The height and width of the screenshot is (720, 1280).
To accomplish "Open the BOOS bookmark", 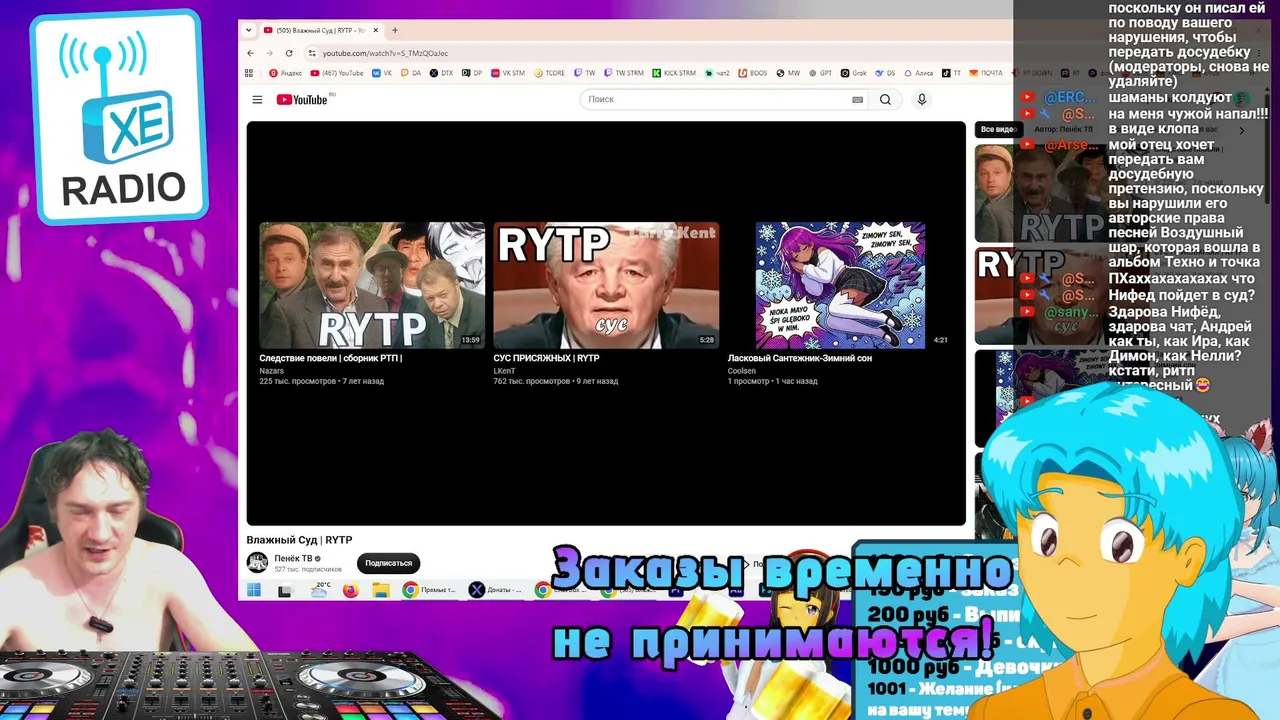I will [752, 73].
